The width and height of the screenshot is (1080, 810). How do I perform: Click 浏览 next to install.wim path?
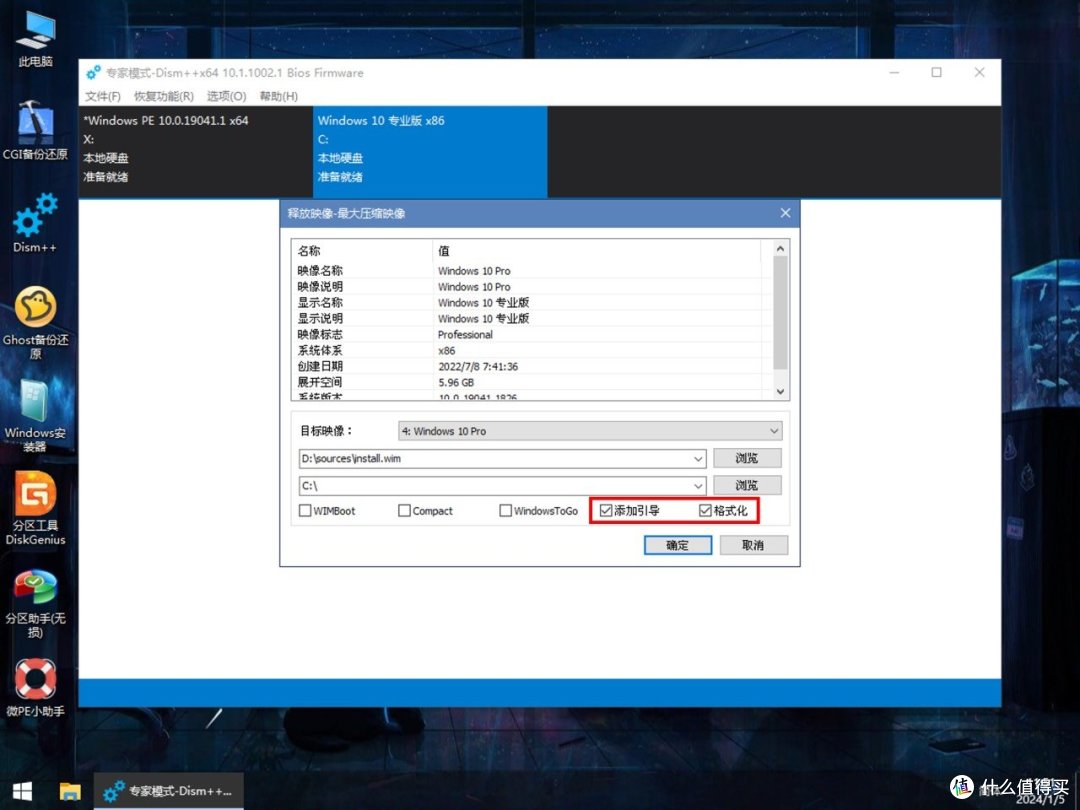[x=747, y=458]
